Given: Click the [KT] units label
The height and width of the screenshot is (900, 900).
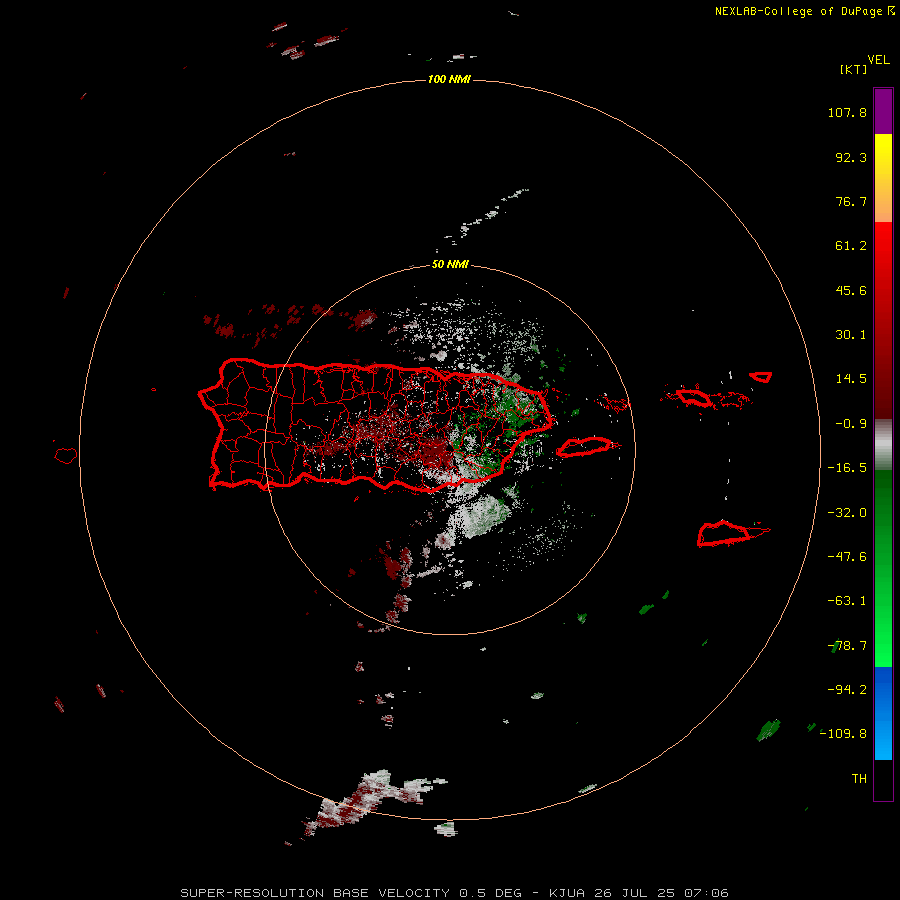Looking at the screenshot, I should coord(853,69).
